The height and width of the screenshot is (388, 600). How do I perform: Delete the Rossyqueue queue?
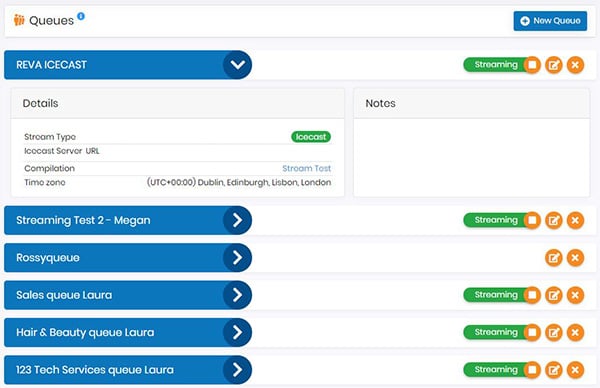tap(575, 258)
